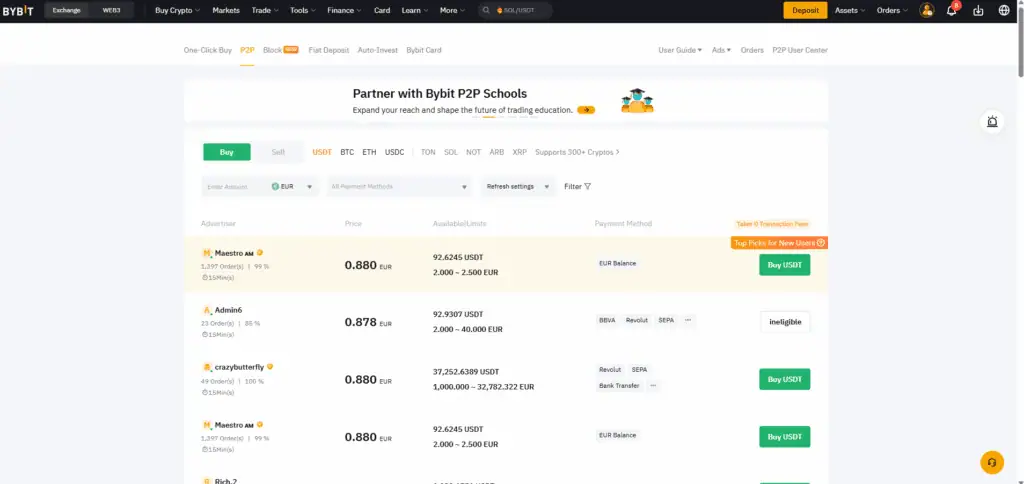Open the Markets menu item
This screenshot has height=484, width=1024.
click(x=226, y=10)
